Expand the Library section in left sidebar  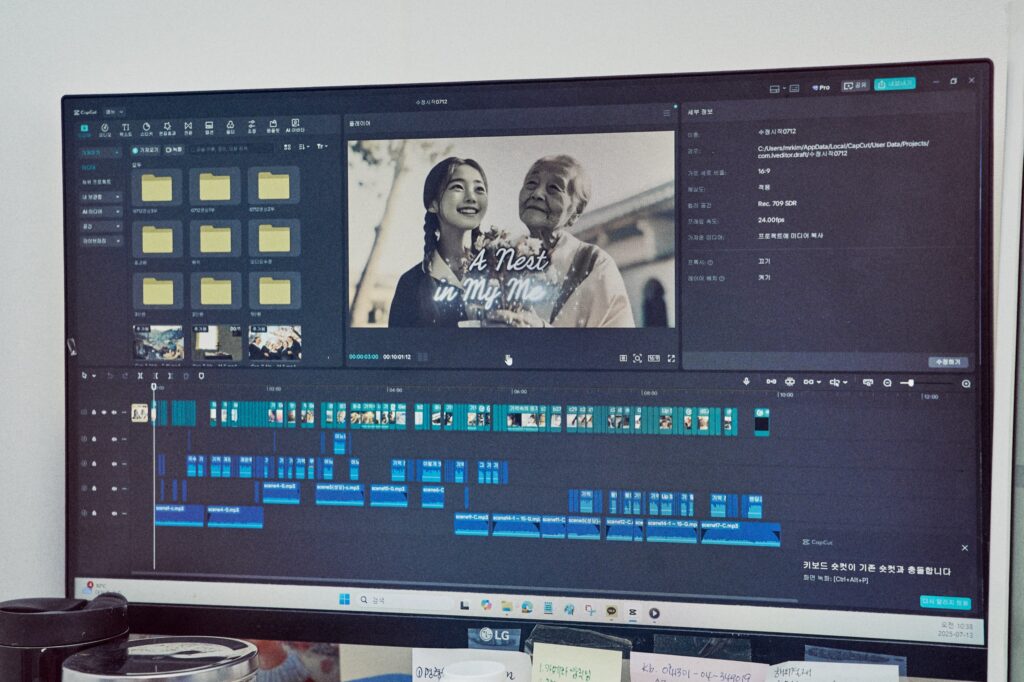(x=101, y=241)
